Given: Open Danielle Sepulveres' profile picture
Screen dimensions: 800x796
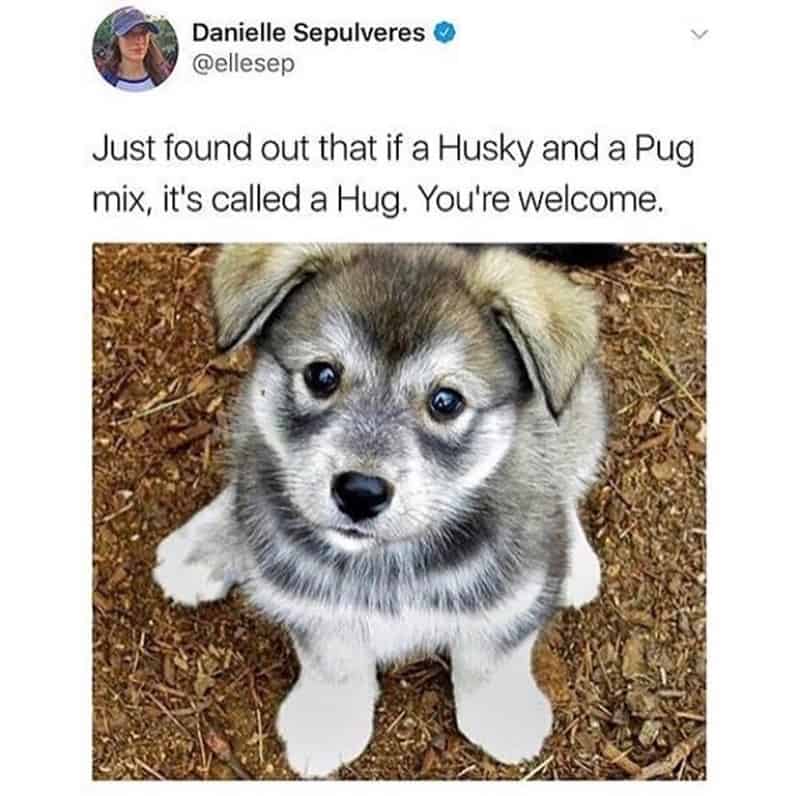Looking at the screenshot, I should 135,49.
